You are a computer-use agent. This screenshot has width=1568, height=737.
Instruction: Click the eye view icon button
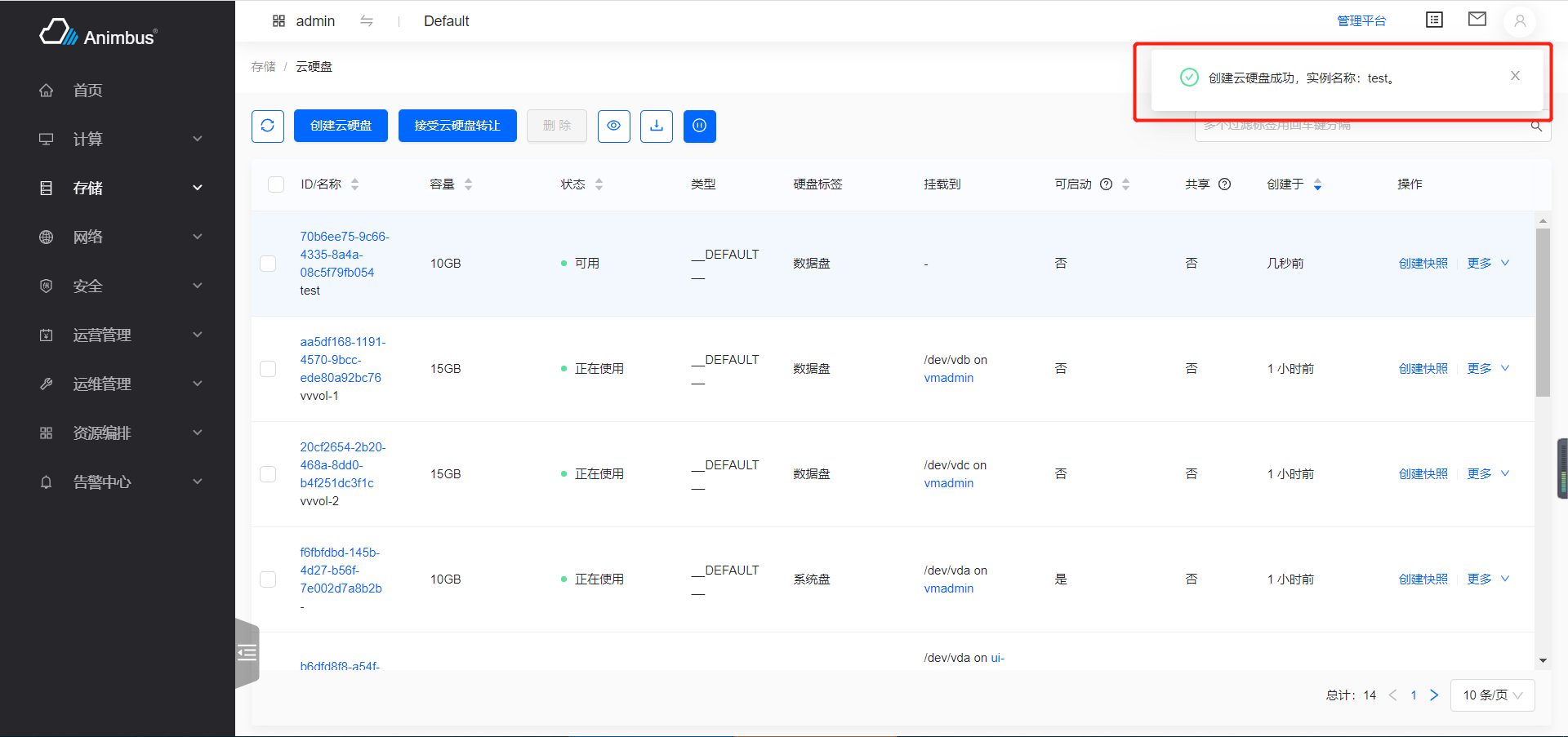[613, 126]
